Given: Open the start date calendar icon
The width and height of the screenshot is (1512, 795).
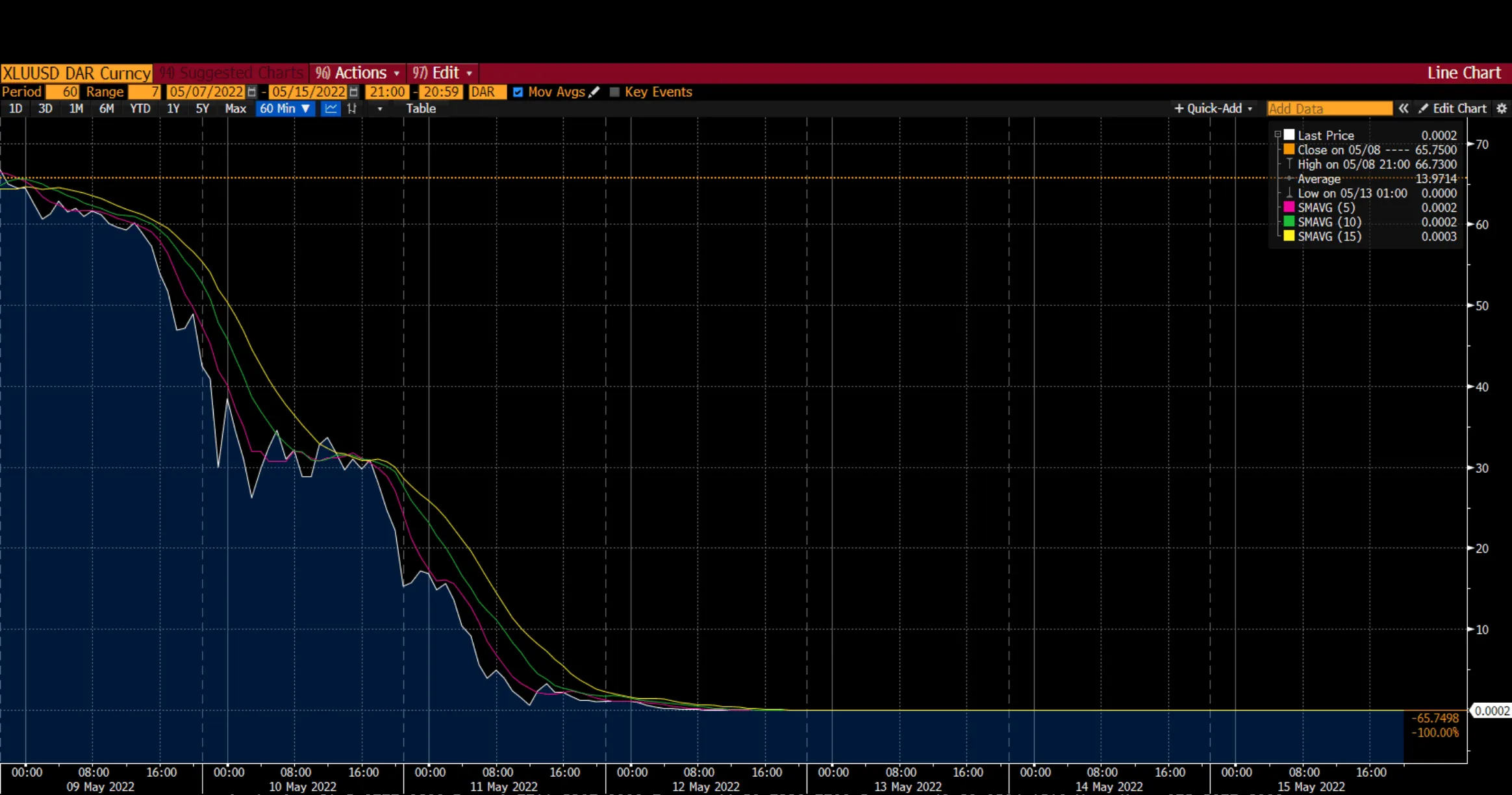Looking at the screenshot, I should click(252, 92).
